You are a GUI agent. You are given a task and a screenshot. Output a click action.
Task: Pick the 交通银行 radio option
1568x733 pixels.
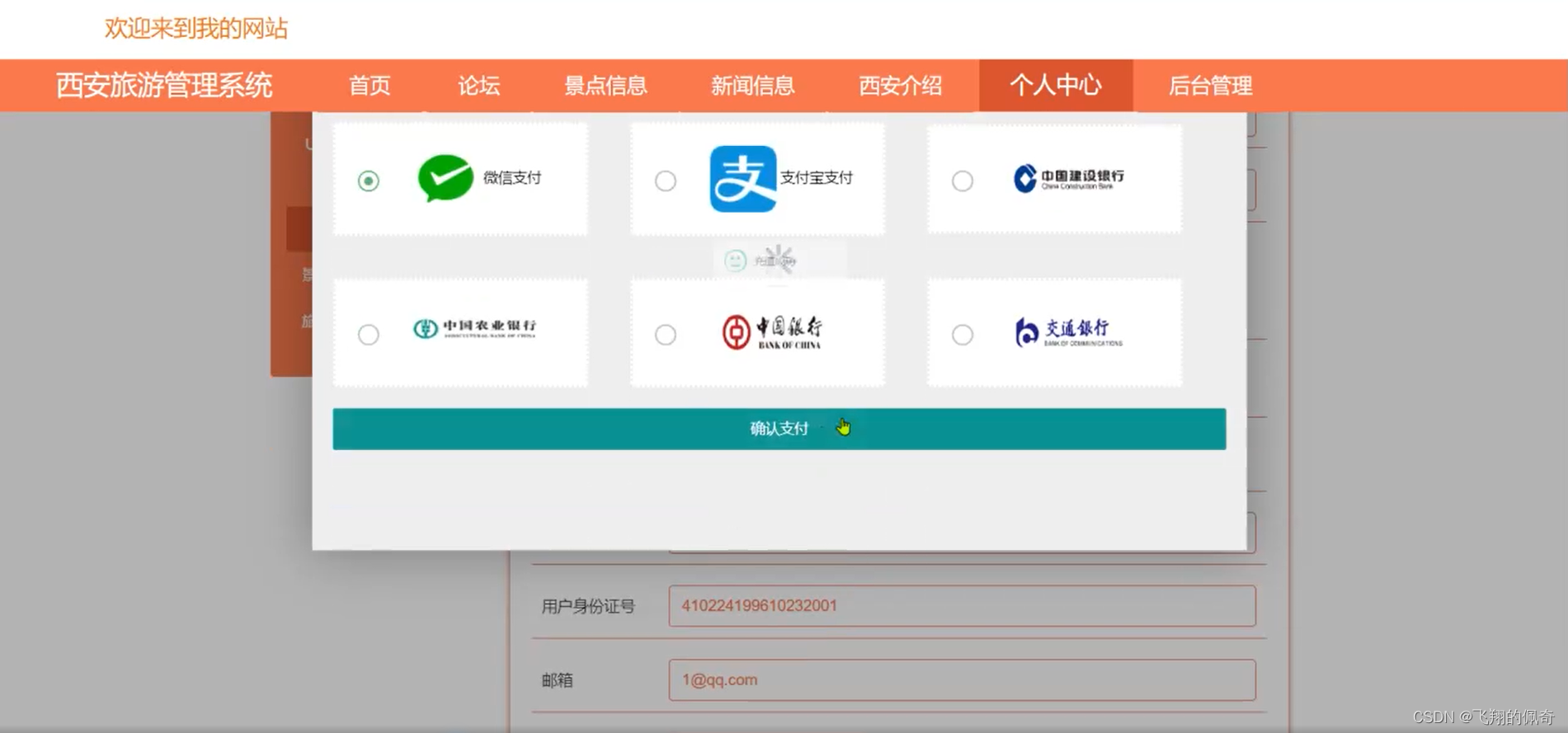(963, 335)
